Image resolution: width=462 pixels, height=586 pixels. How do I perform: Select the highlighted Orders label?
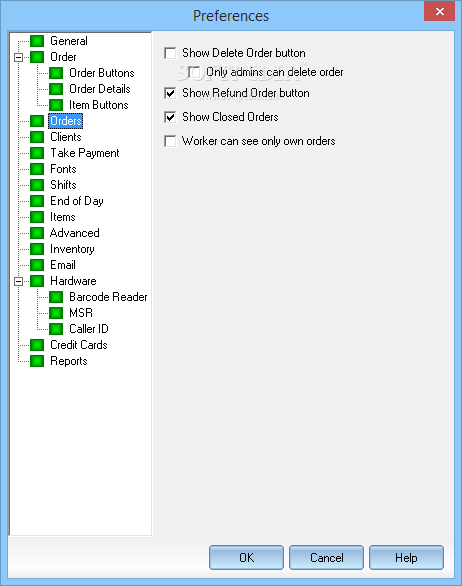pyautogui.click(x=66, y=121)
